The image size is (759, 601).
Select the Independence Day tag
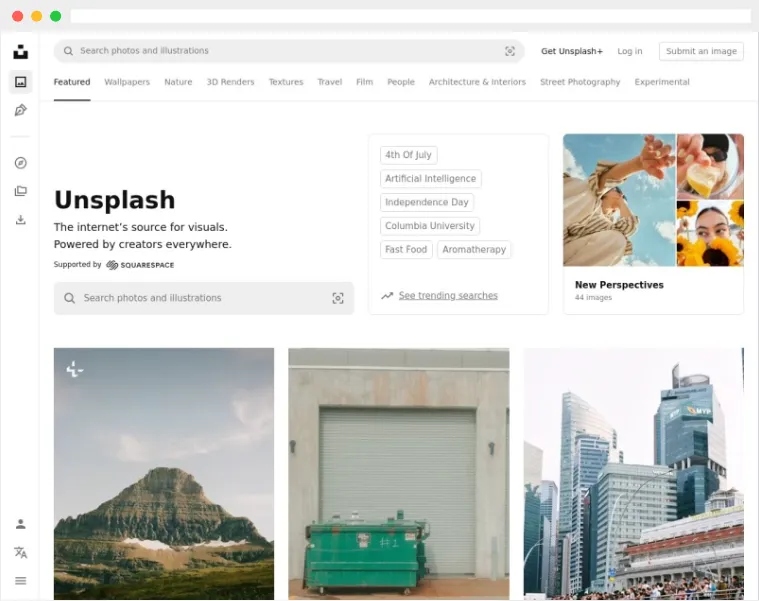(426, 202)
